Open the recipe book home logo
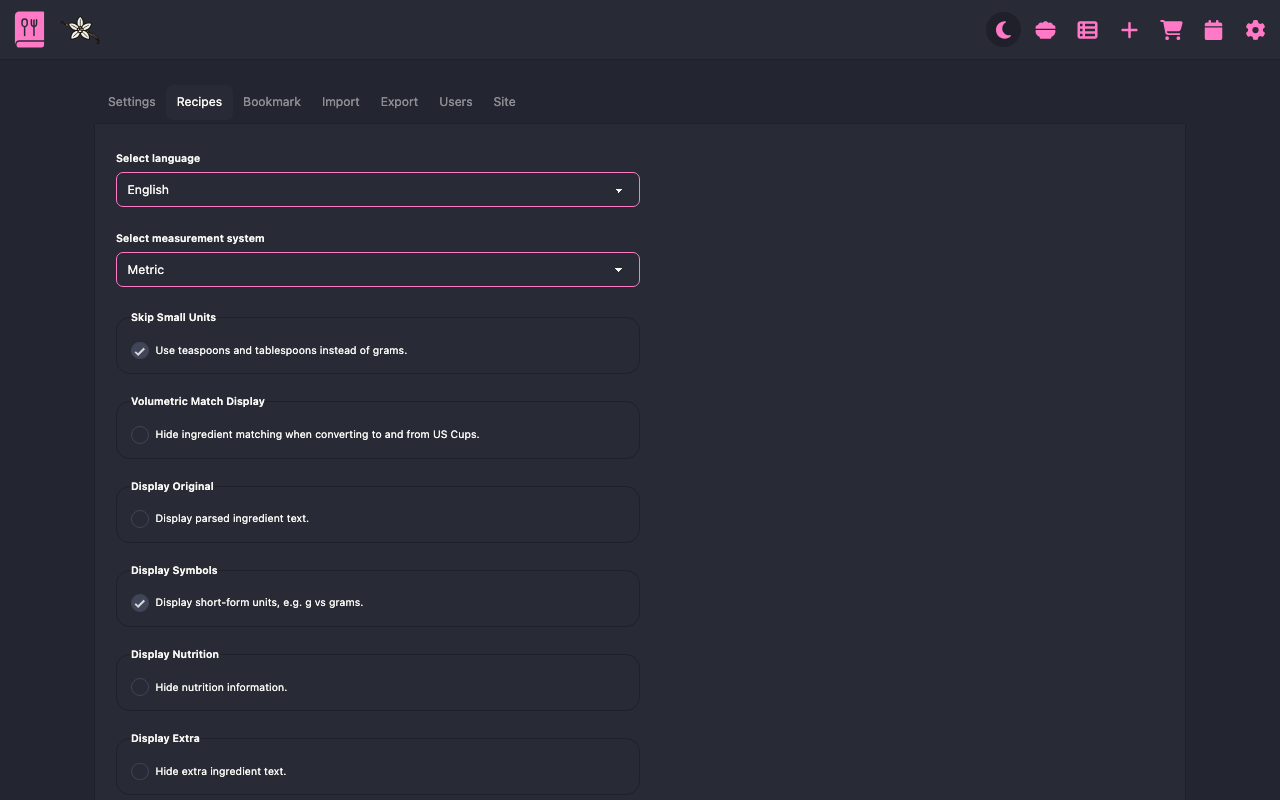The image size is (1280, 800). point(30,30)
